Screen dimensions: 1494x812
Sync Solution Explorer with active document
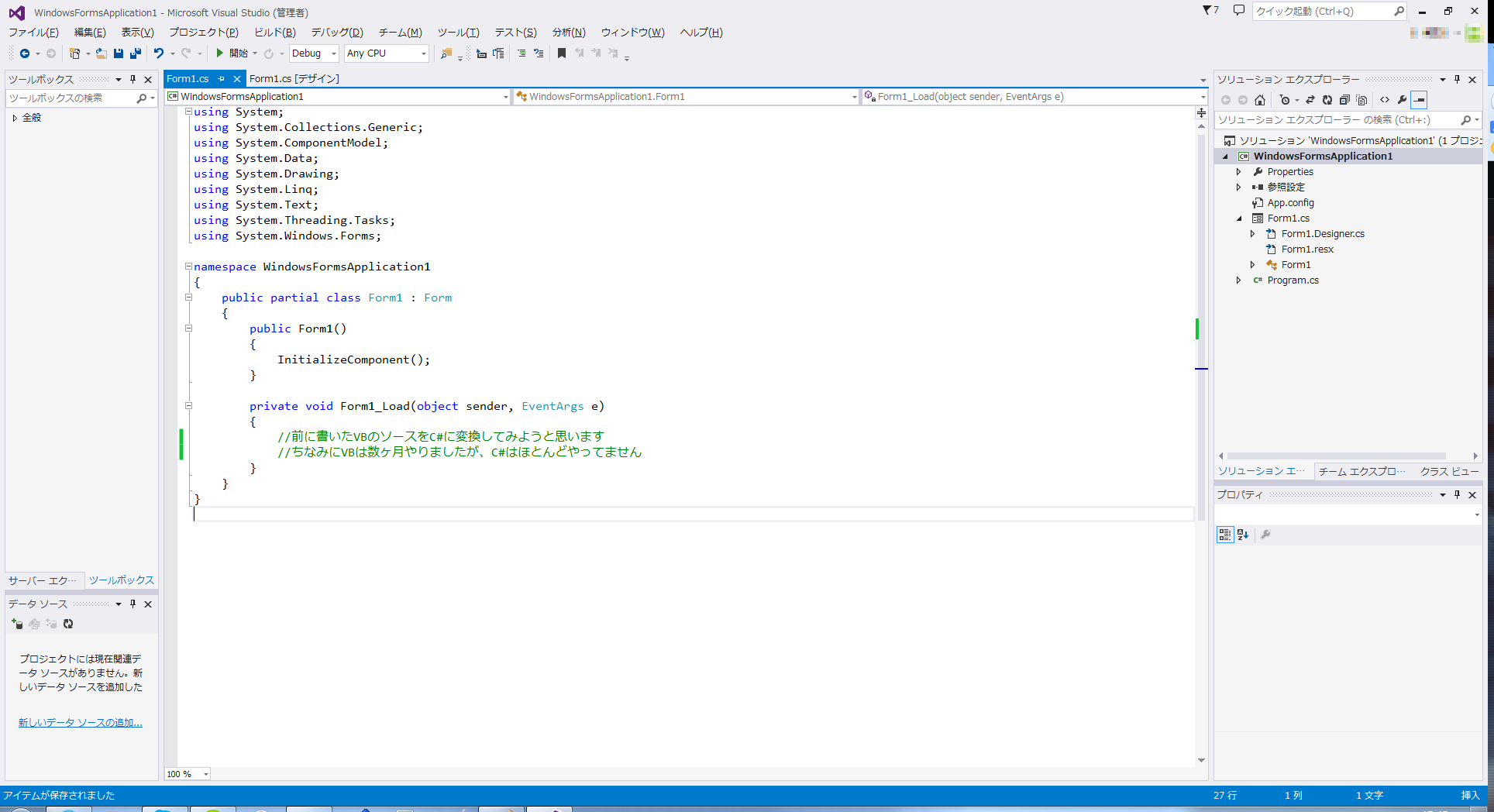pos(1310,100)
